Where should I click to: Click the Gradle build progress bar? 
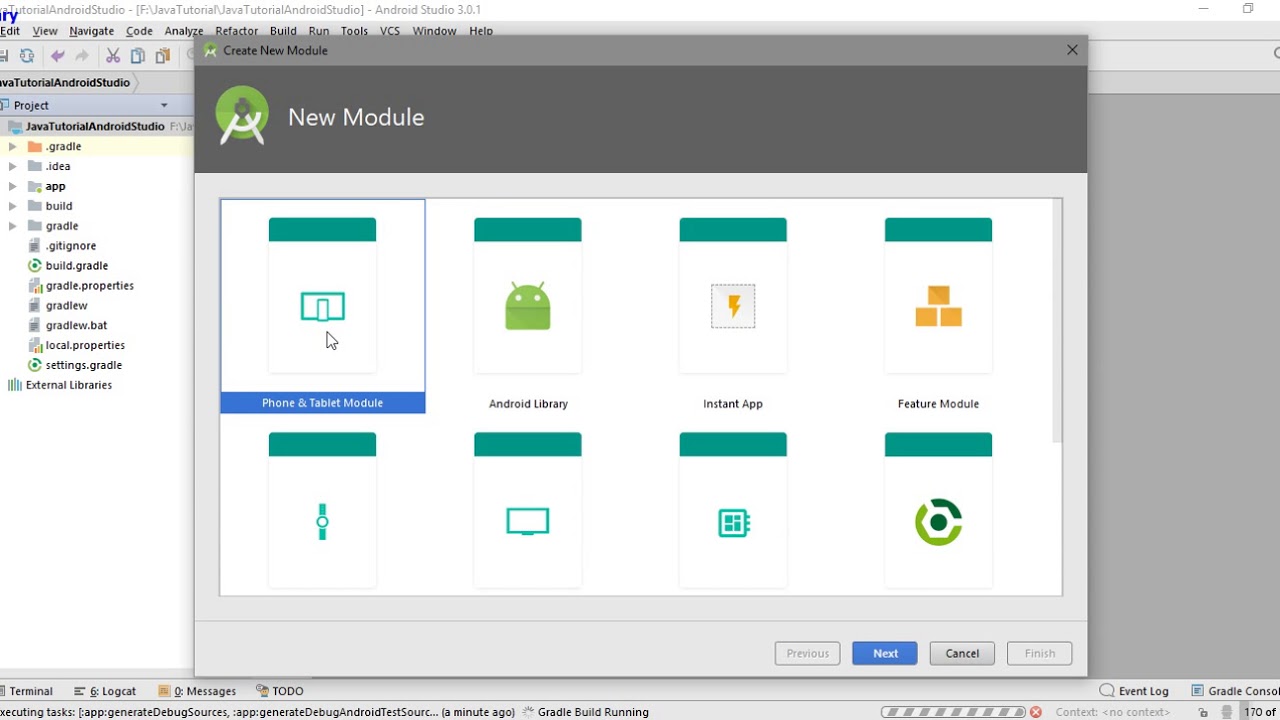953,712
